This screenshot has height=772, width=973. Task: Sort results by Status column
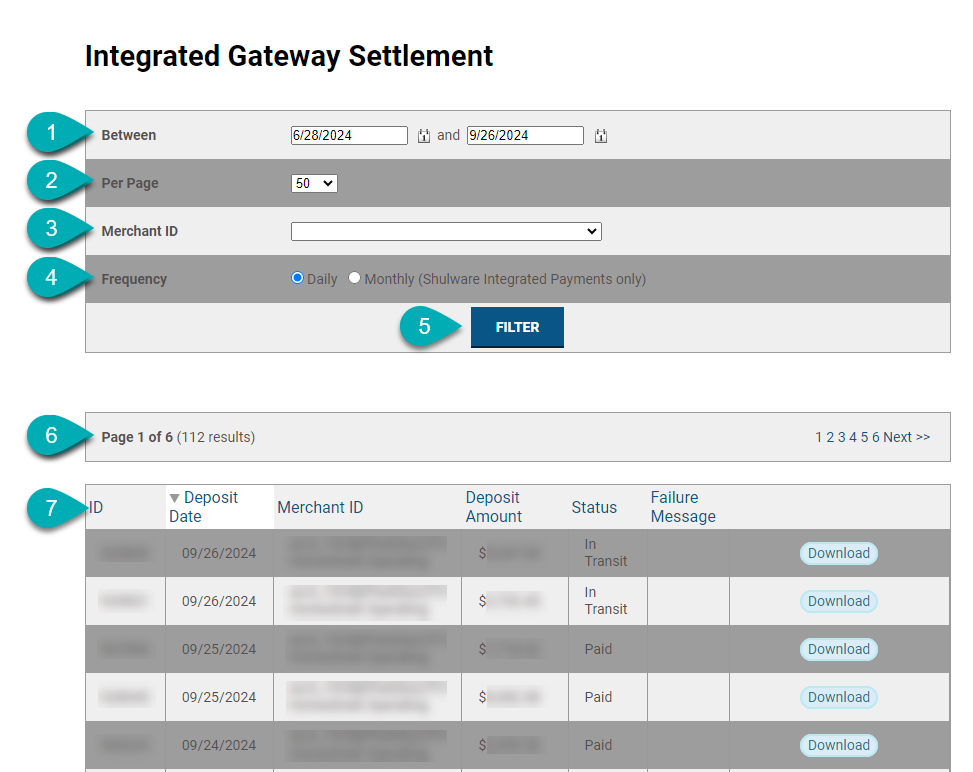coord(594,507)
